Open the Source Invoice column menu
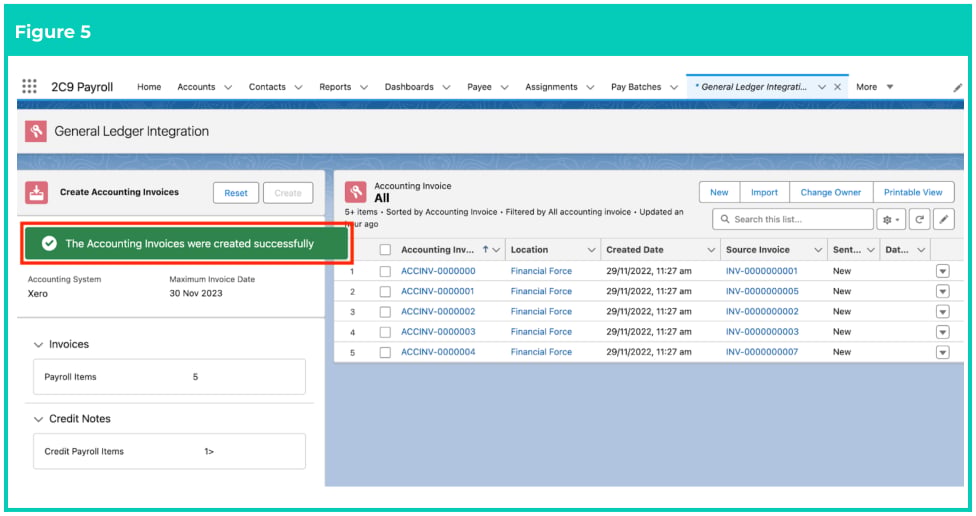 pos(818,250)
